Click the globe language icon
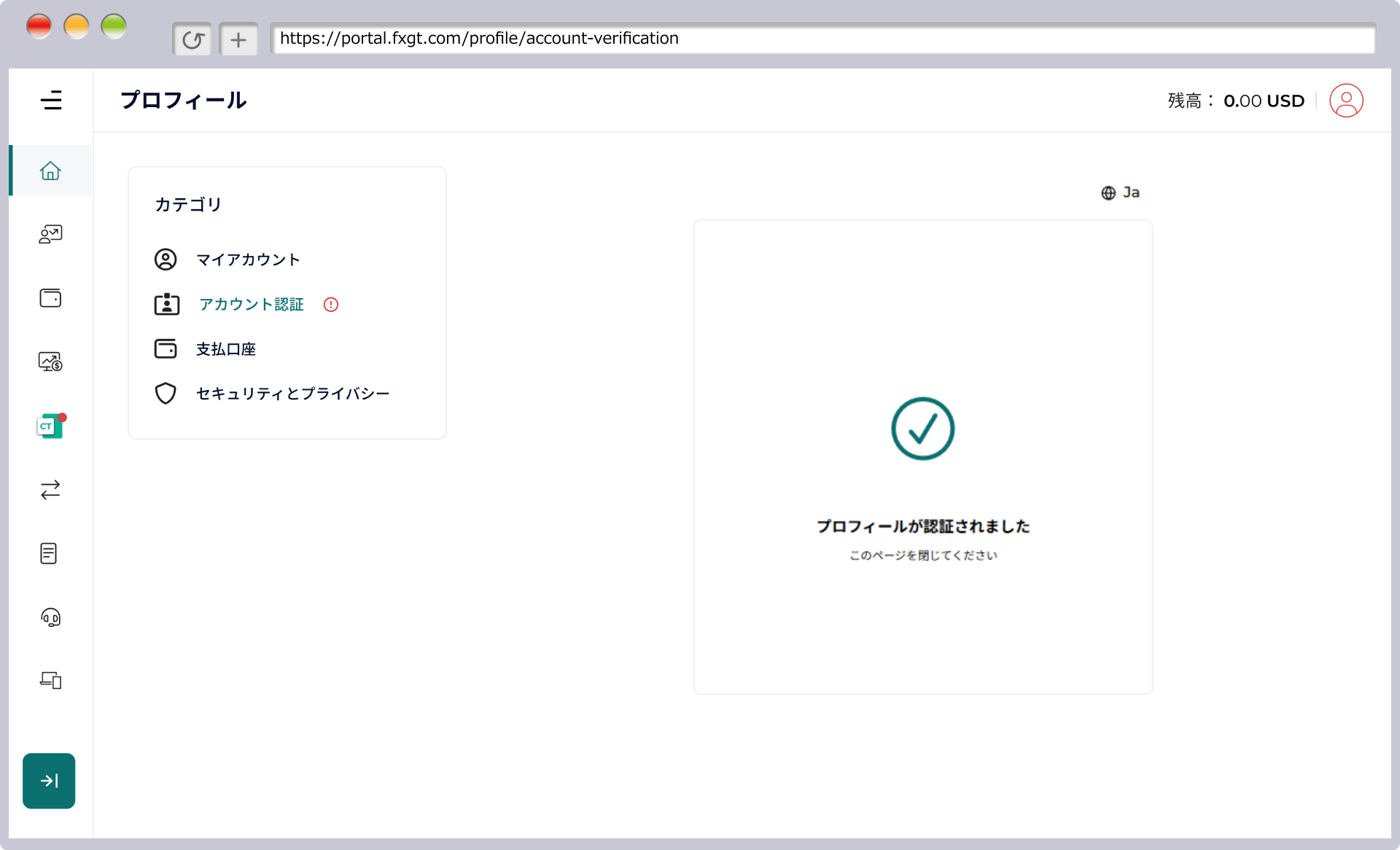1400x850 pixels. tap(1108, 192)
